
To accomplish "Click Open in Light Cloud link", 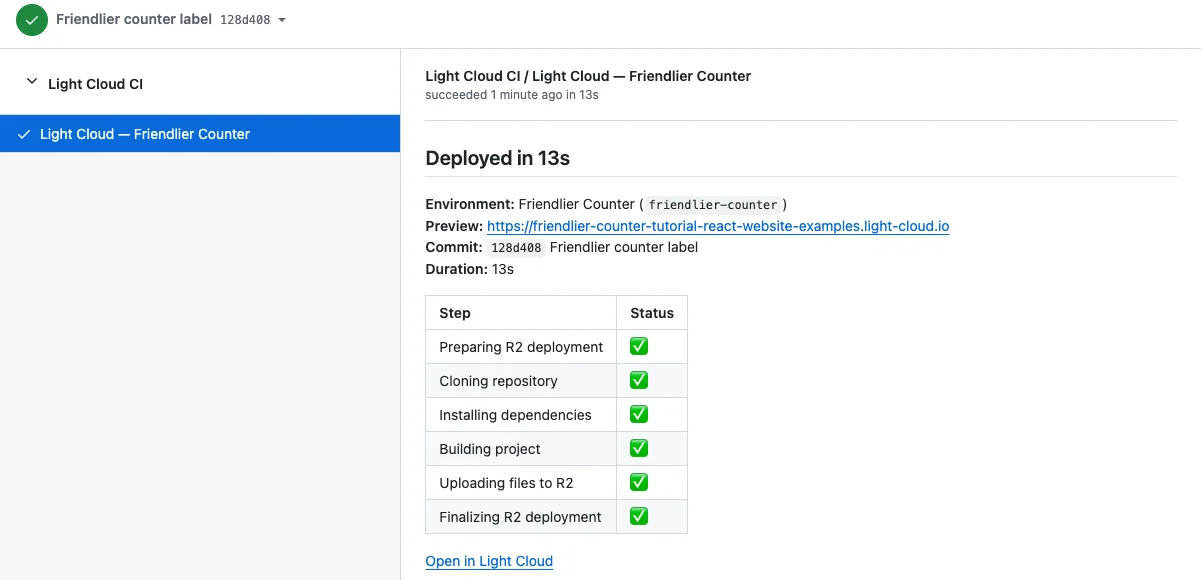I will click(x=489, y=561).
